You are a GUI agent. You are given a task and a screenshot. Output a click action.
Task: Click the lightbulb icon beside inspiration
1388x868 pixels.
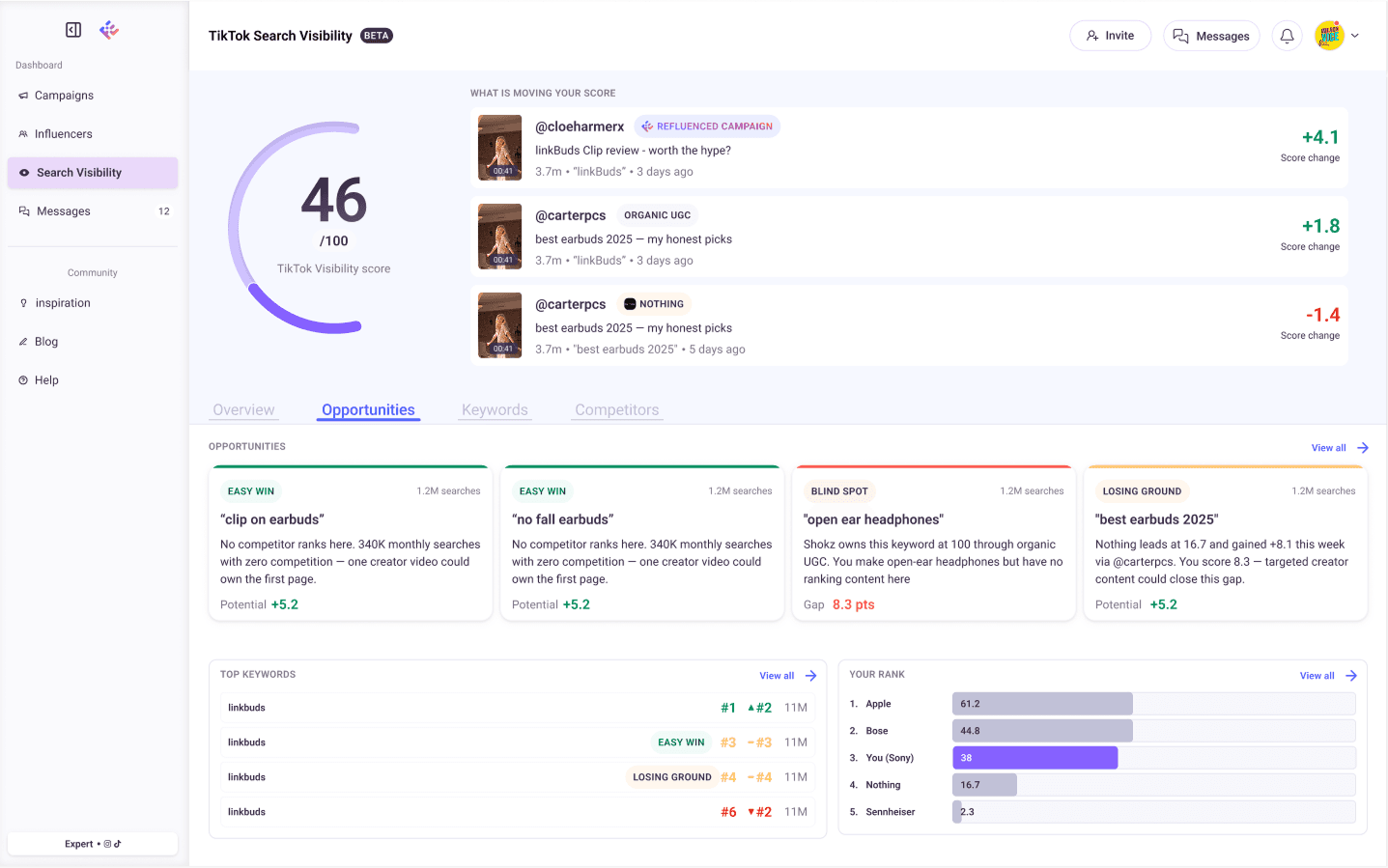[x=24, y=303]
